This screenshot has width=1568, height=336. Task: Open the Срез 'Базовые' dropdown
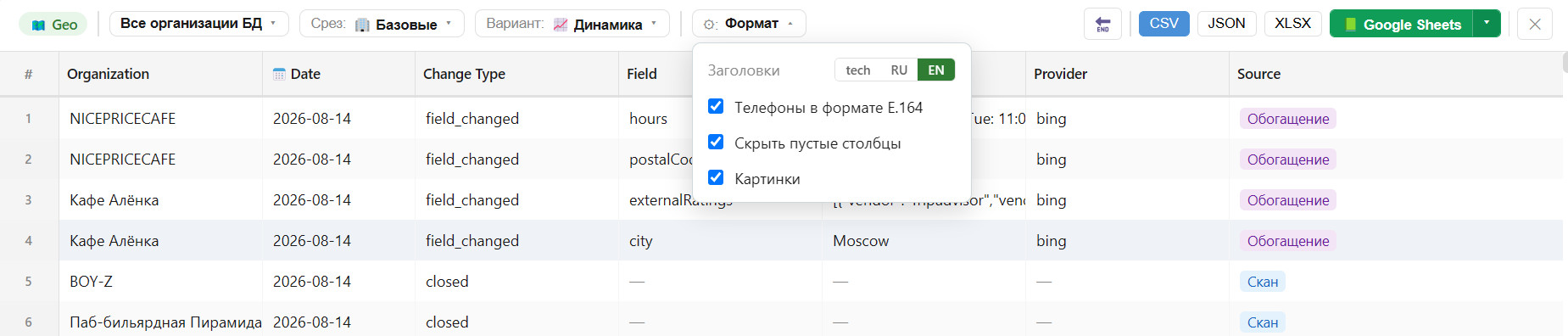pos(382,24)
